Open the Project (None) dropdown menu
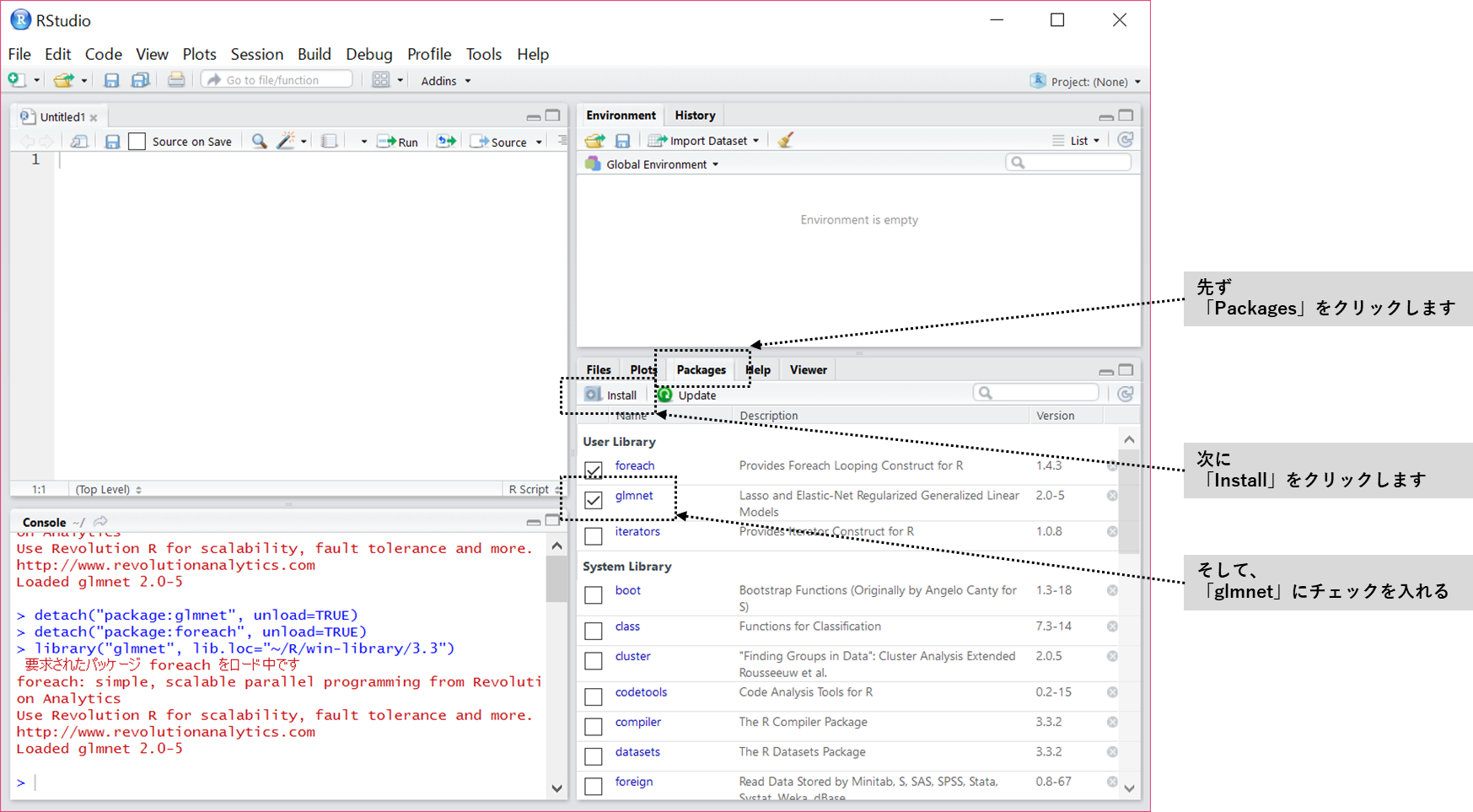Viewport: 1473px width, 812px height. click(x=1086, y=82)
